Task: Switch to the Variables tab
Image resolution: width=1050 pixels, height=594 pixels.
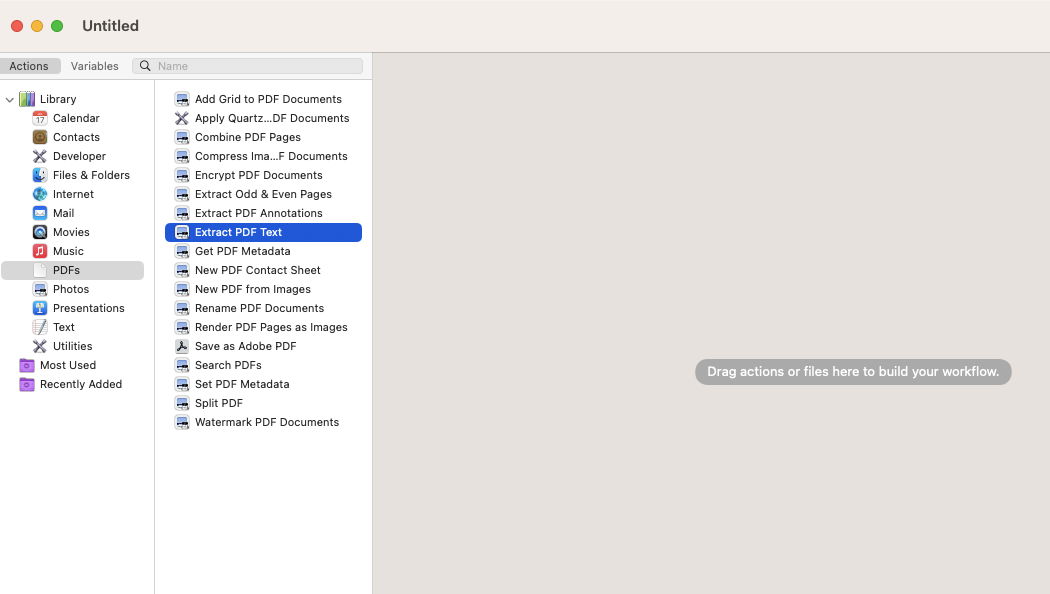Action: point(94,66)
